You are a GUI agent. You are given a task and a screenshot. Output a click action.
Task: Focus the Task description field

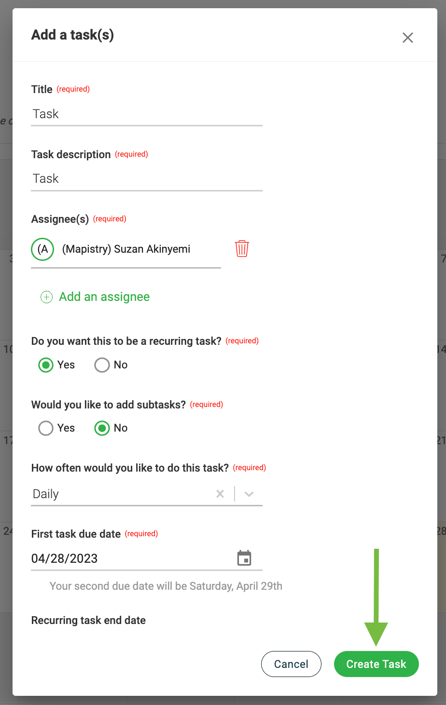tap(147, 178)
